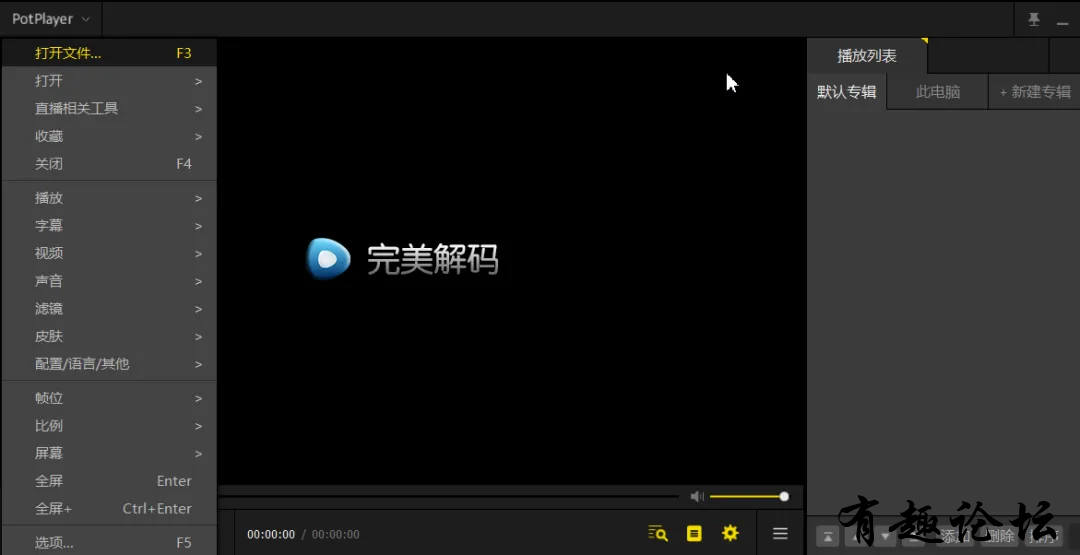Open 配置/语言/其他 submenu
The width and height of the screenshot is (1080, 555).
(110, 364)
